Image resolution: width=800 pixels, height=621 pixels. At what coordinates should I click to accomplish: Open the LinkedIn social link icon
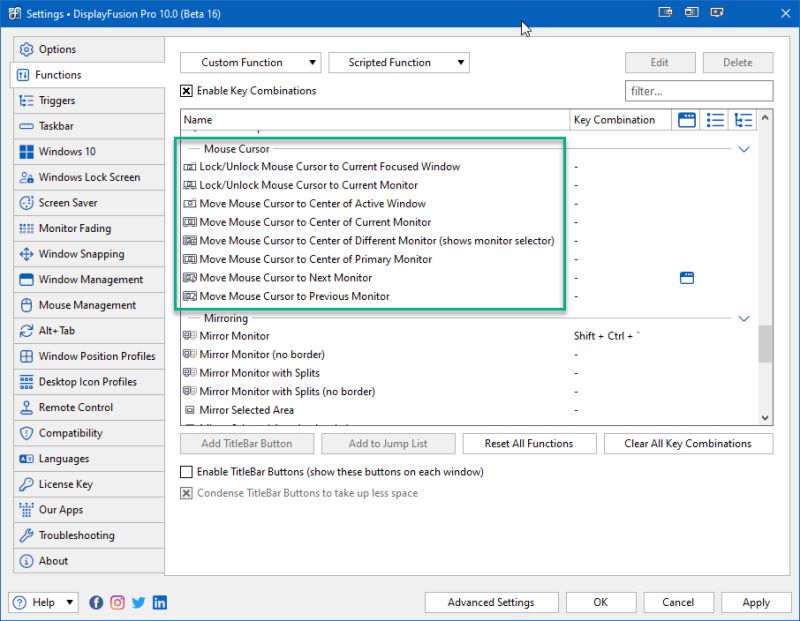(x=160, y=603)
